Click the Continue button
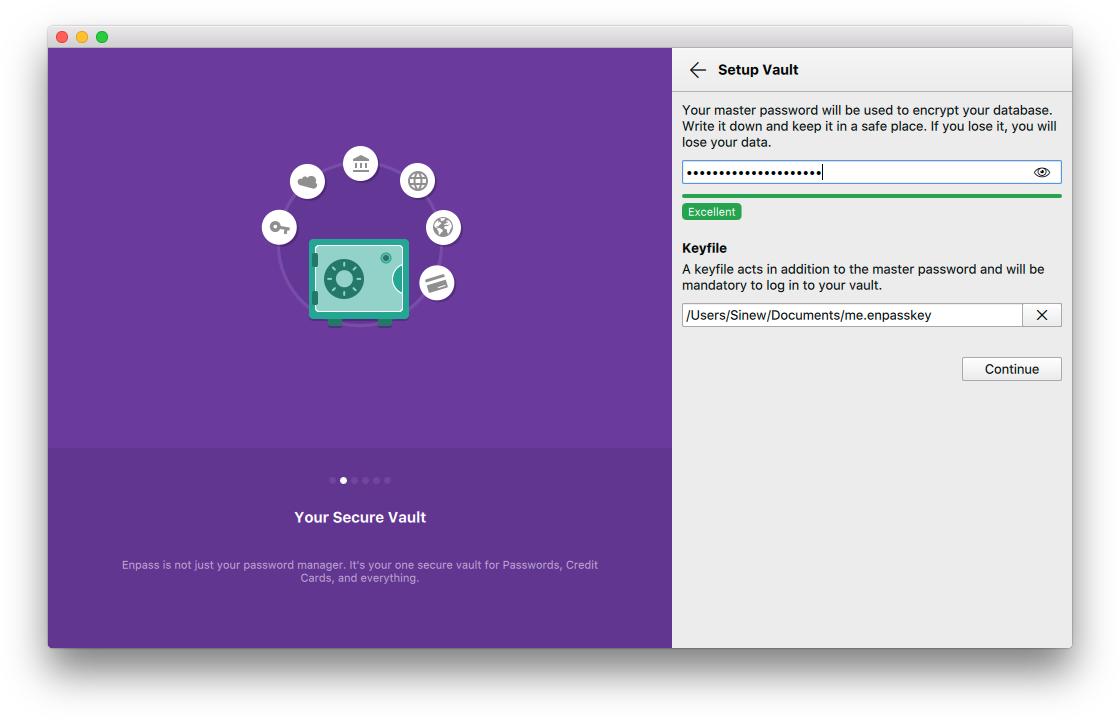Image resolution: width=1120 pixels, height=722 pixels. [1011, 369]
